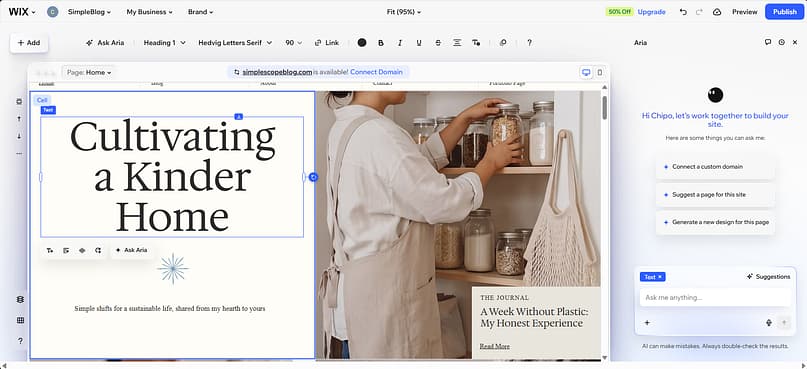Choose Suggest a page for this site
807x369 pixels.
coord(715,195)
